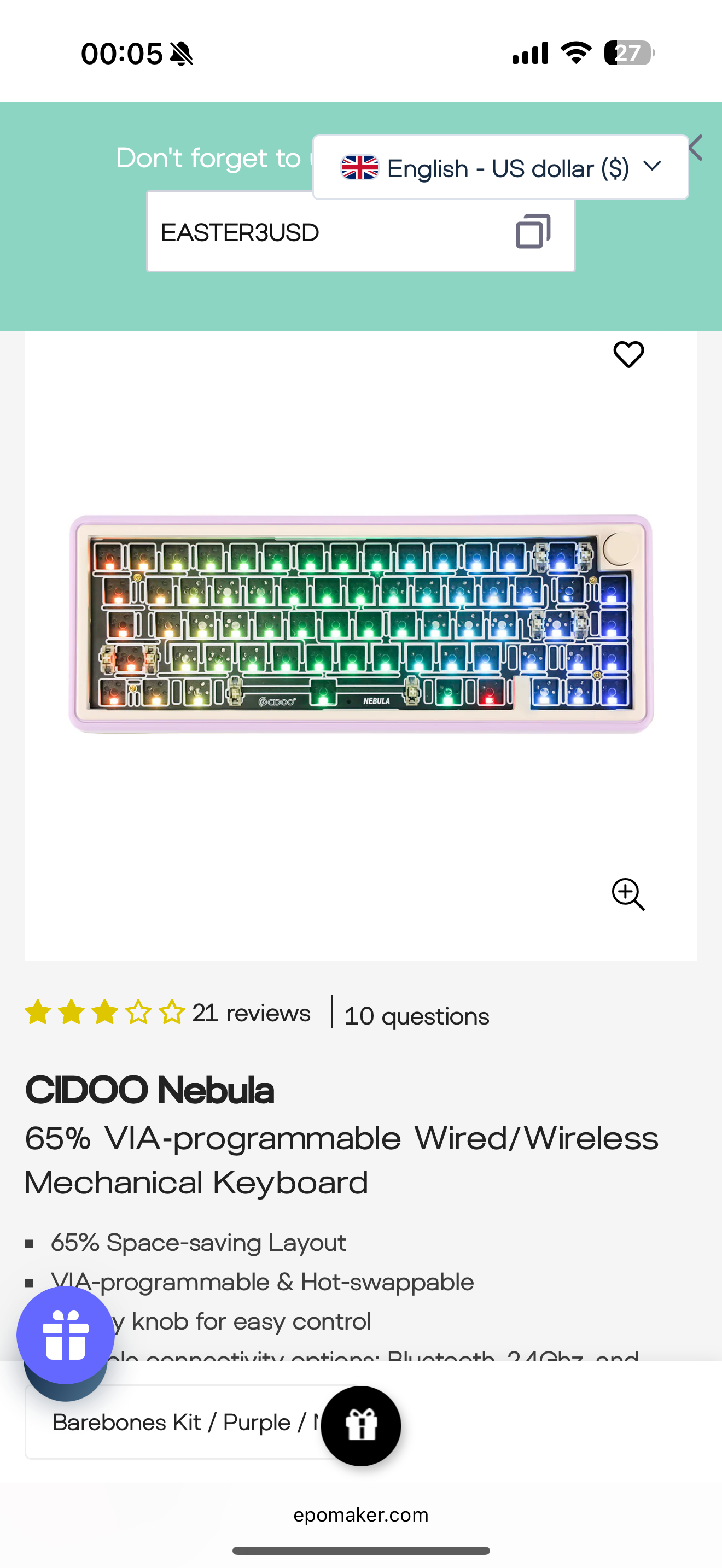The width and height of the screenshot is (722, 1568).
Task: Tap the battery indicator in status bar
Action: pos(630,53)
